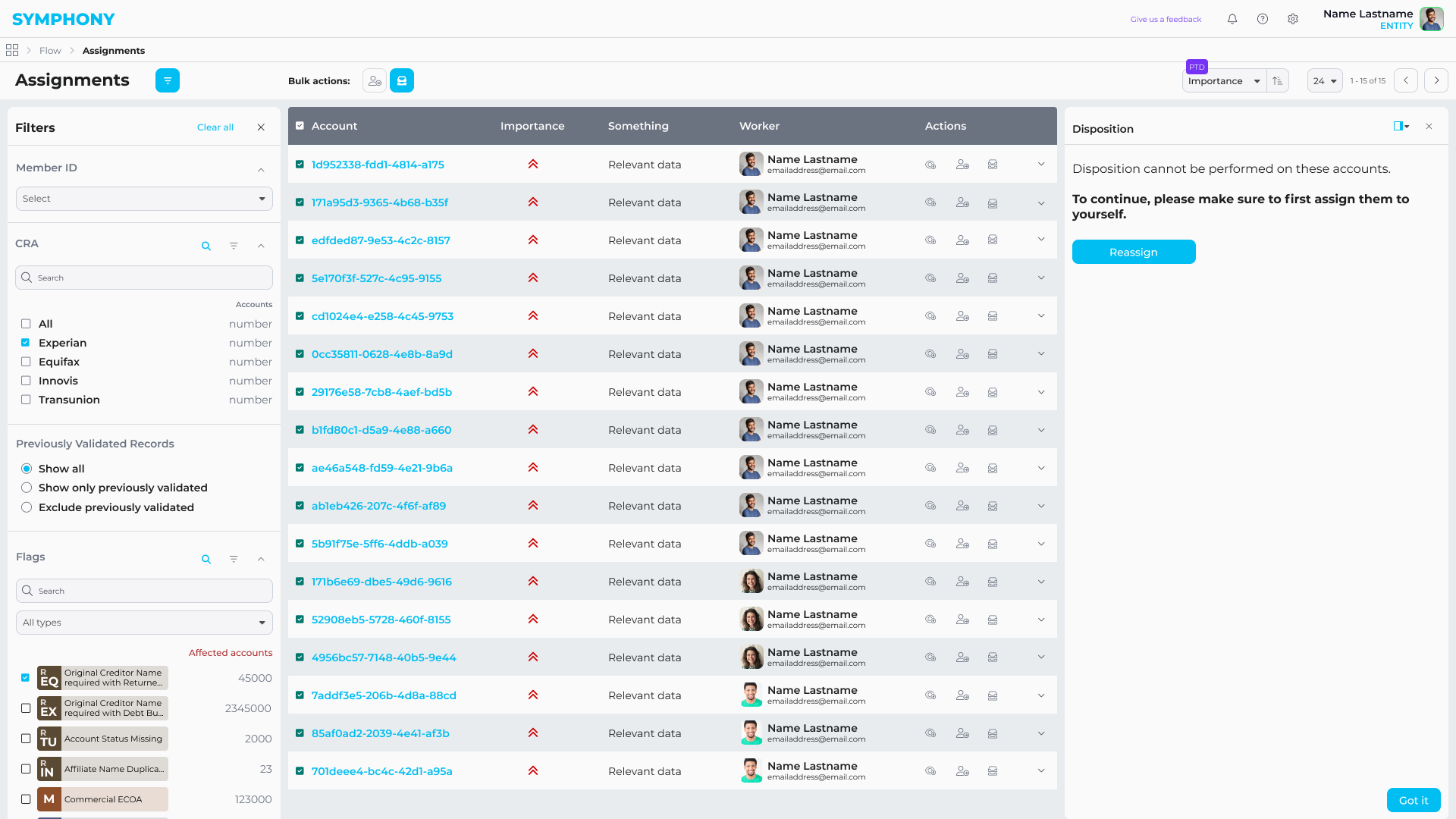The image size is (1456, 819).
Task: Expand row 1d952338-fdd1-4814-a175 chevron
Action: [1041, 165]
